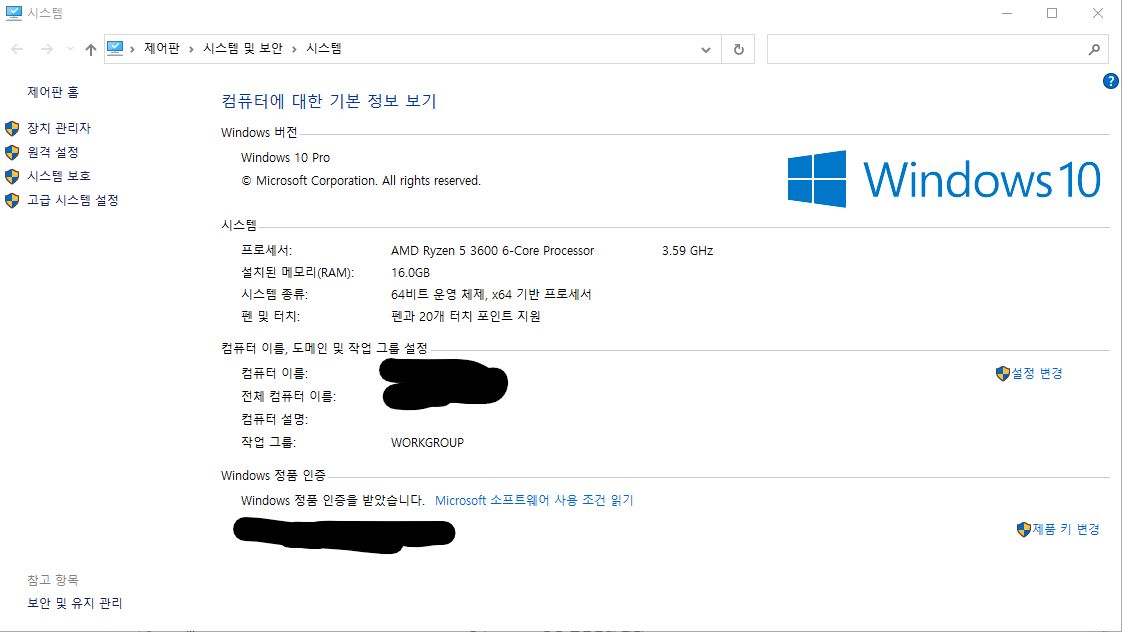1122x632 pixels.
Task: Select 시스템 breadcrumb in address bar
Action: coord(324,48)
